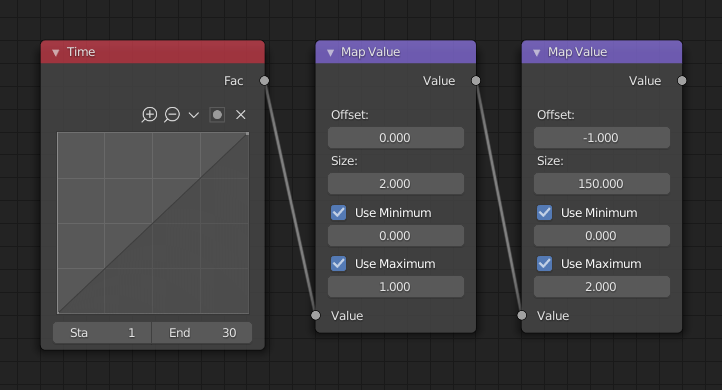Viewport: 722px width, 390px height.
Task: Click first Map Value input Value socket
Action: point(315,315)
